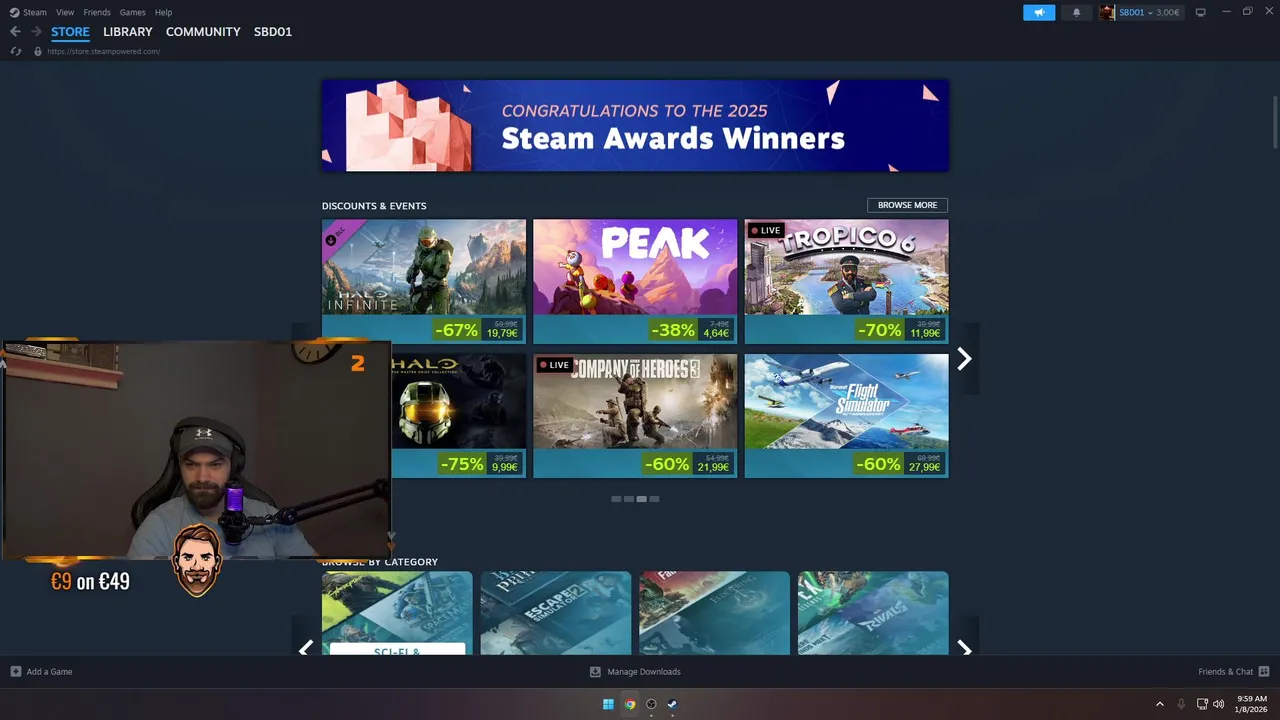The height and width of the screenshot is (720, 1280).
Task: Open the Windows Start button
Action: click(x=608, y=704)
